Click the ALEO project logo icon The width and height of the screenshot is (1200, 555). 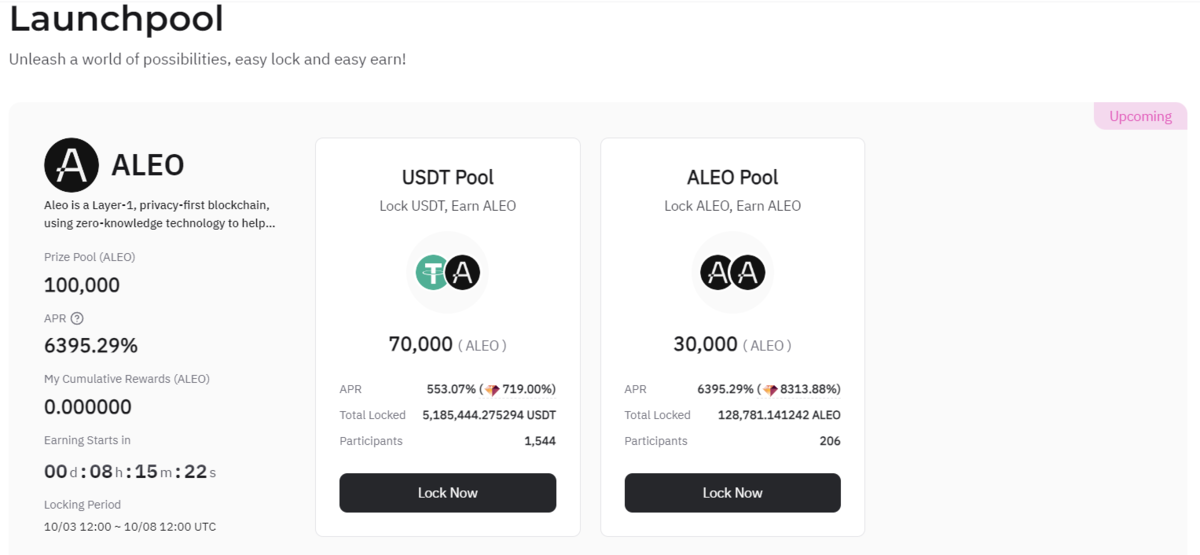[72, 165]
